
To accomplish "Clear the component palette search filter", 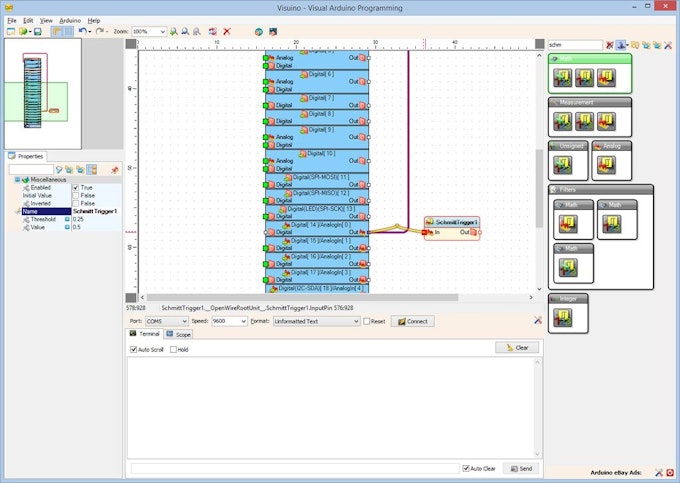I will [x=610, y=45].
